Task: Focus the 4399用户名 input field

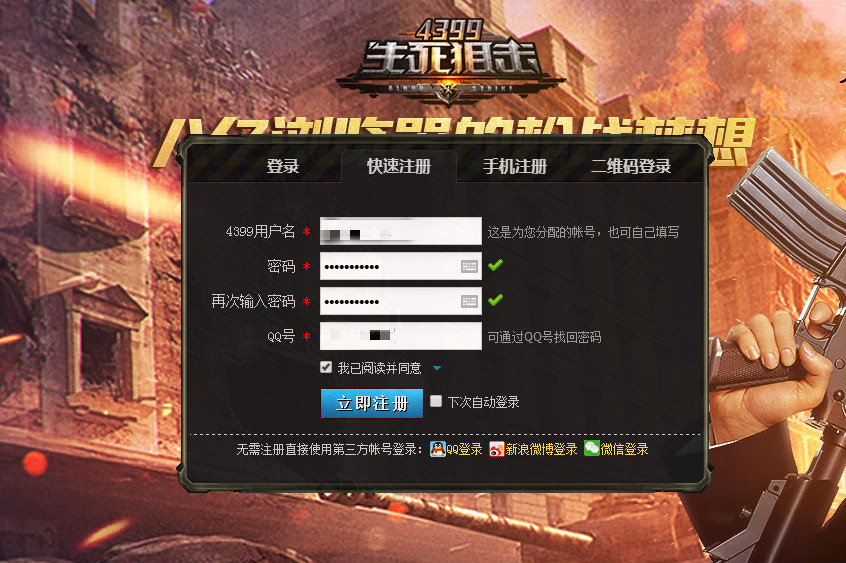Action: 401,231
